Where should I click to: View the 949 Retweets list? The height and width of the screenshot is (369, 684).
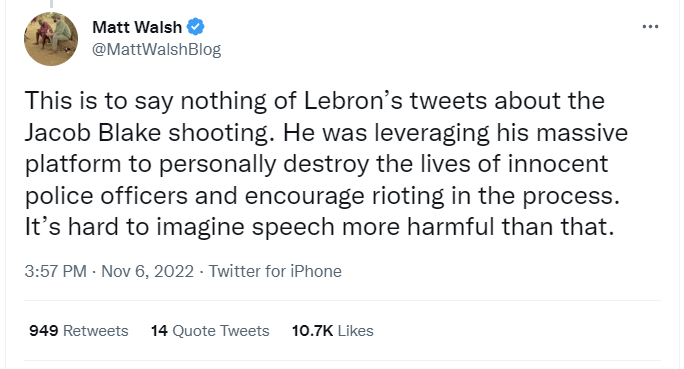pos(79,331)
